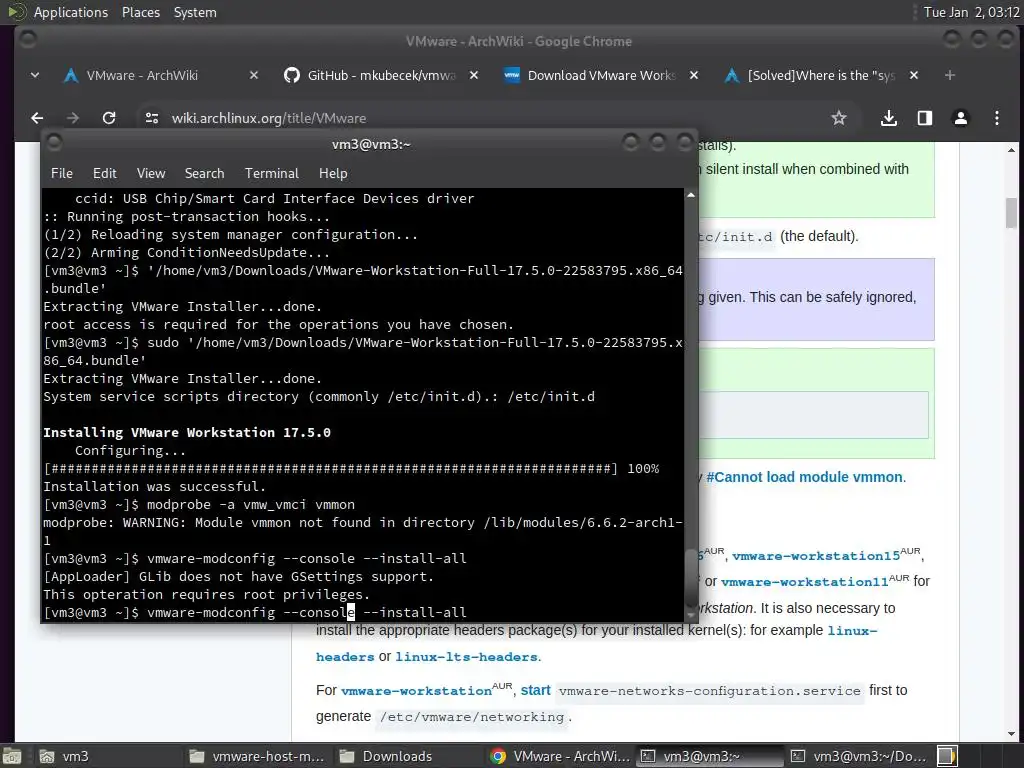Image resolution: width=1024 pixels, height=768 pixels.
Task: Switch to VMware - ArchWi... Chrome taskbar item
Action: (560, 756)
